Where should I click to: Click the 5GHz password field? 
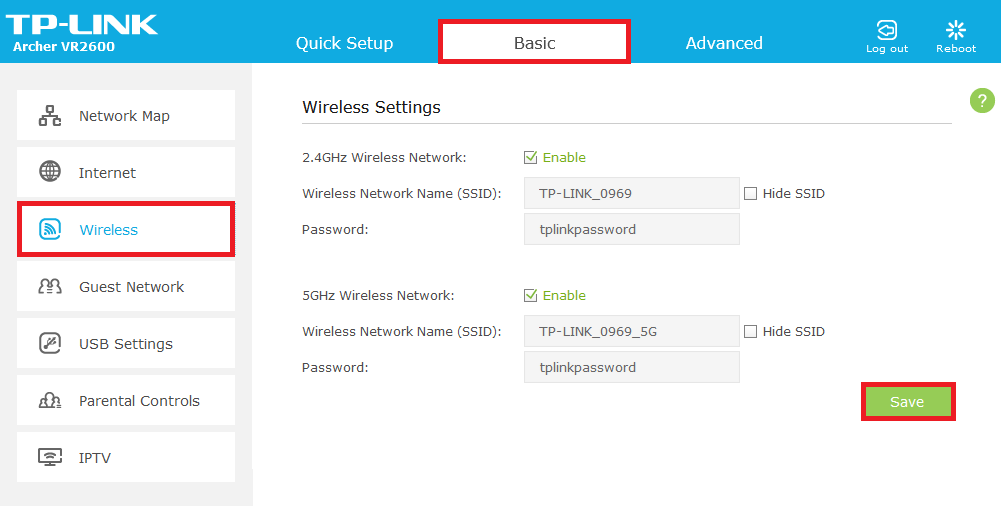[631, 367]
